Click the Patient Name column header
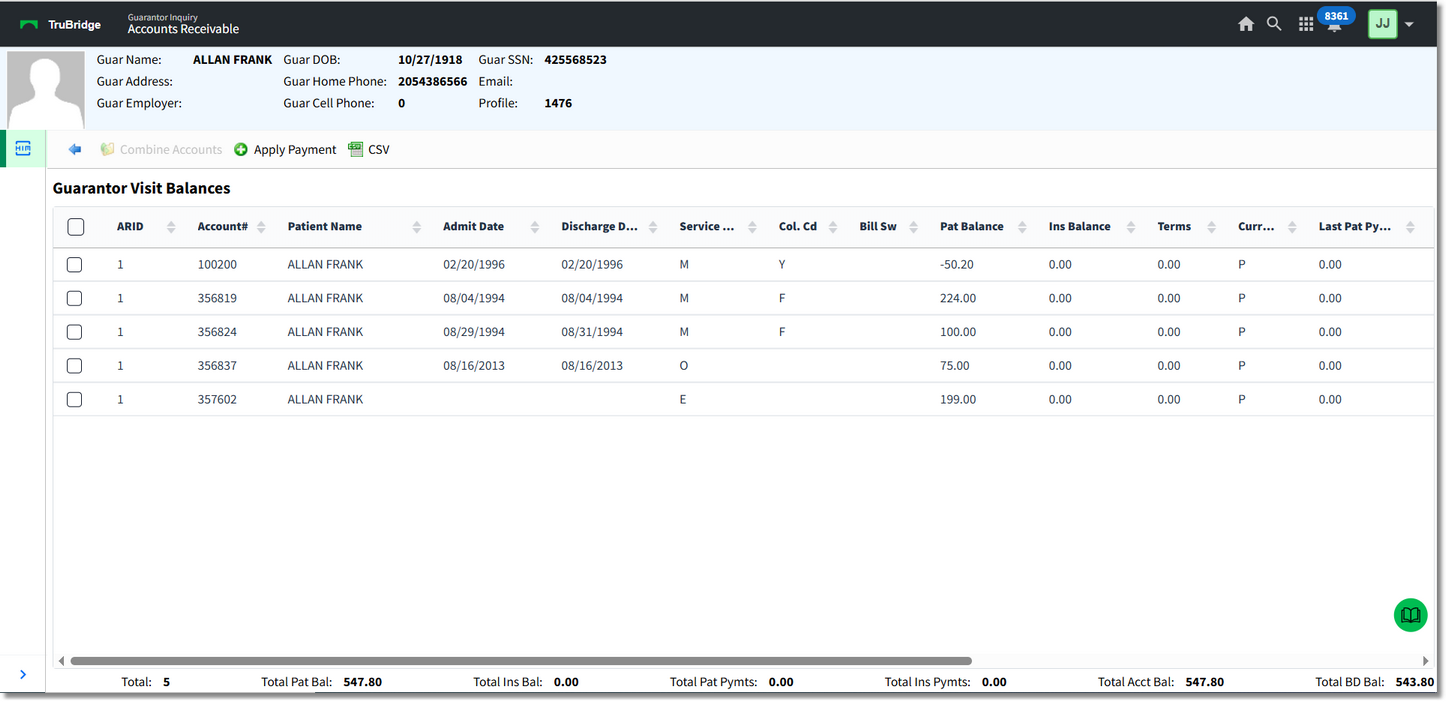This screenshot has height=702, width=1446. 325,227
